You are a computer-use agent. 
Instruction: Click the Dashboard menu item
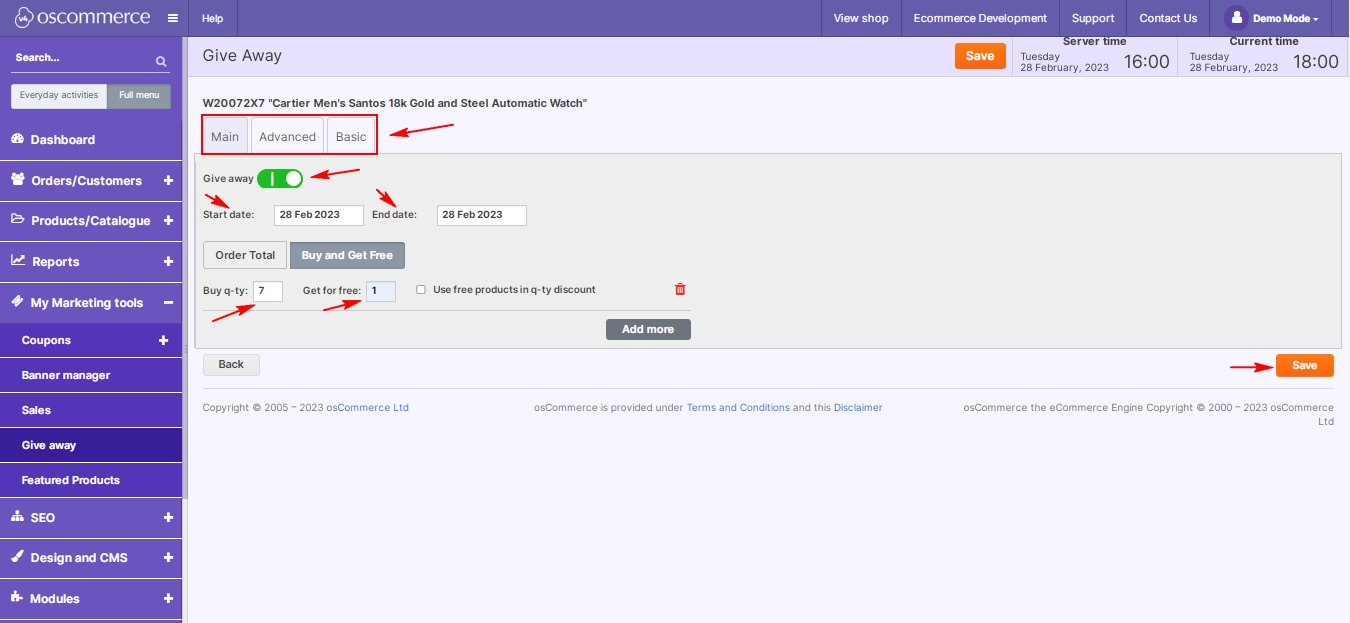(91, 139)
